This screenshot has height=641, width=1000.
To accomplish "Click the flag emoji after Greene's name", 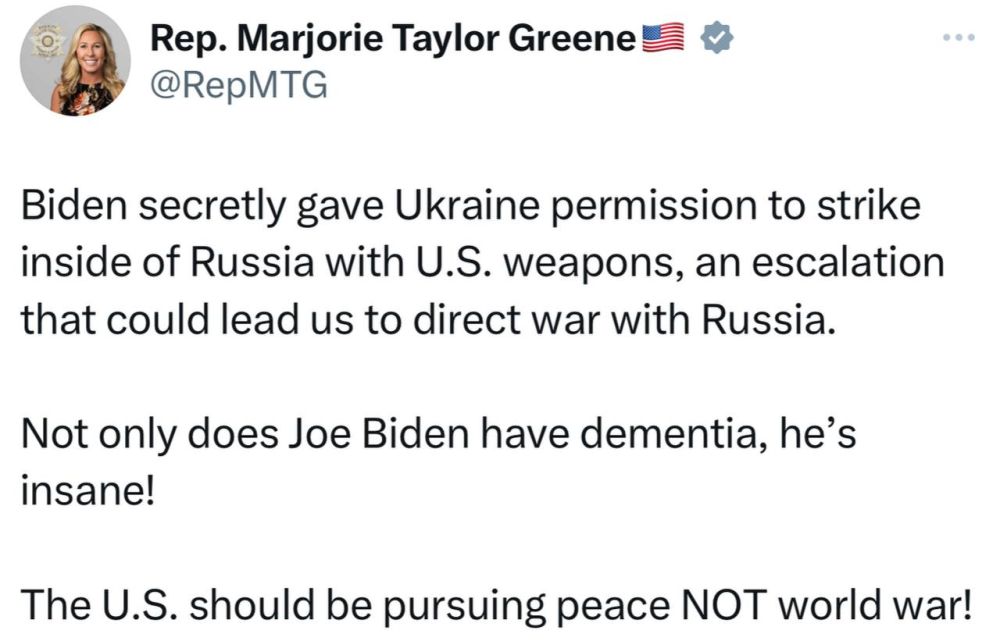I will point(663,36).
